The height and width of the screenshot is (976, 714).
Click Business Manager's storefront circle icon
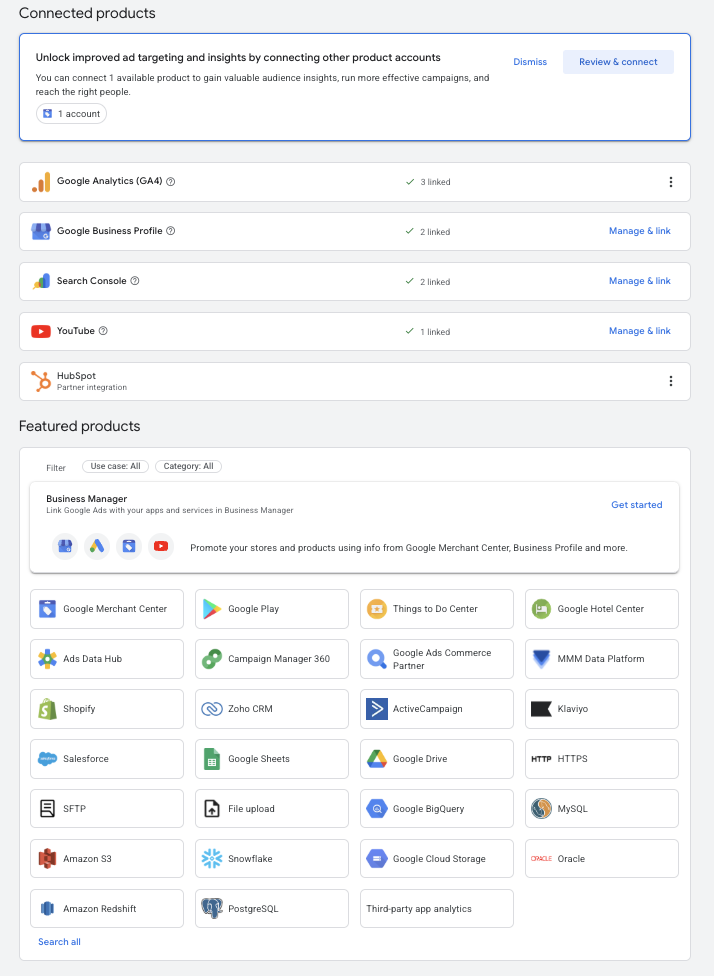click(65, 547)
